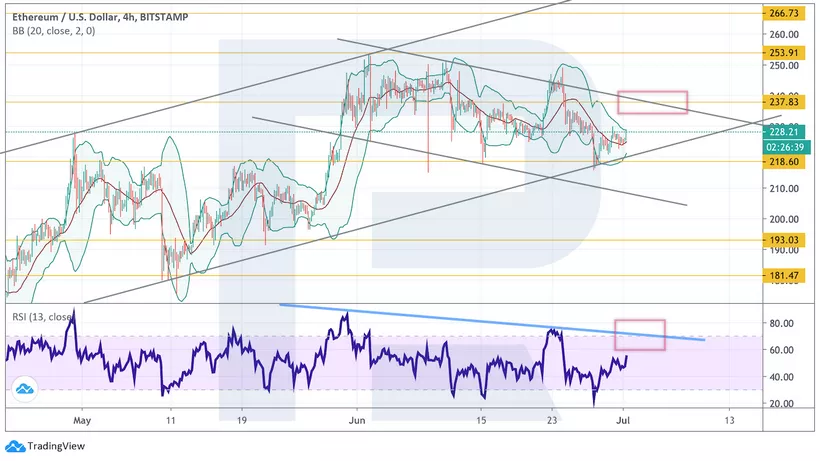
Task: Click the TradingView logo icon
Action: pyautogui.click(x=15, y=447)
